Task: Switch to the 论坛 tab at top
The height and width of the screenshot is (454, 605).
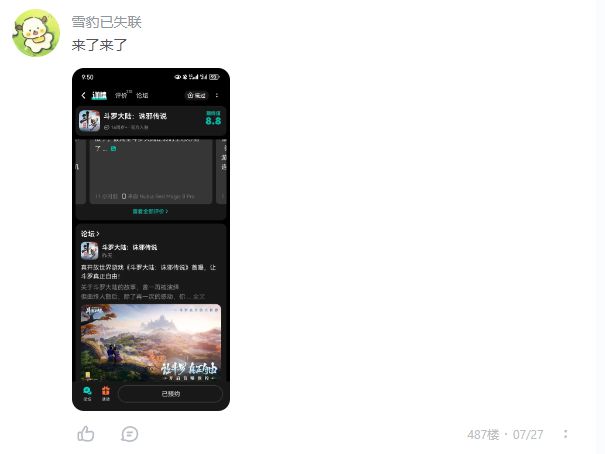Action: click(x=142, y=95)
